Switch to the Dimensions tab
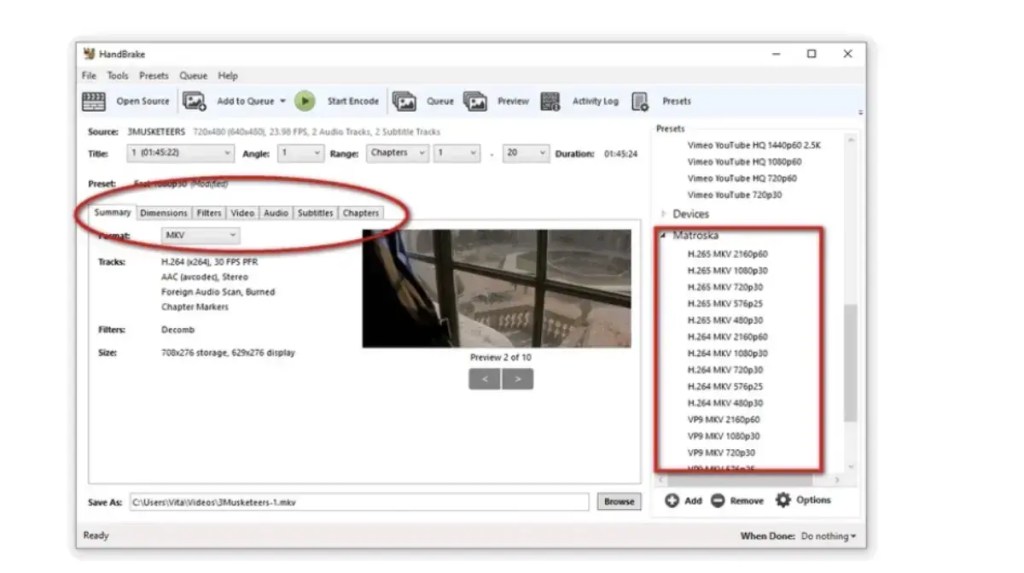The image size is (1024, 573). pos(163,213)
